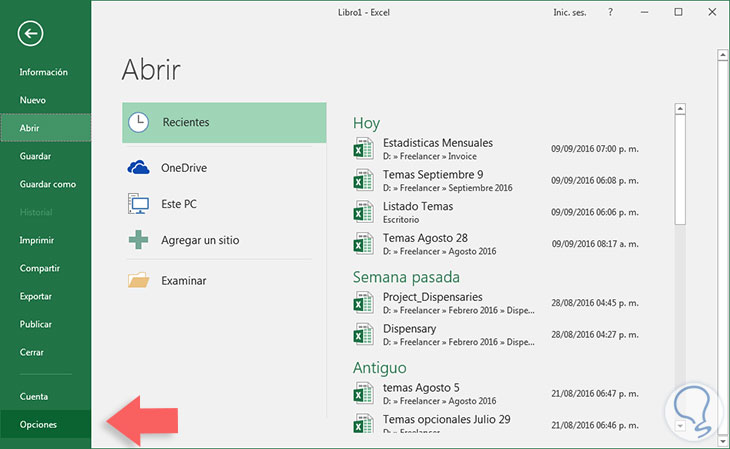
Task: Click the Este PC computer icon
Action: coord(138,204)
